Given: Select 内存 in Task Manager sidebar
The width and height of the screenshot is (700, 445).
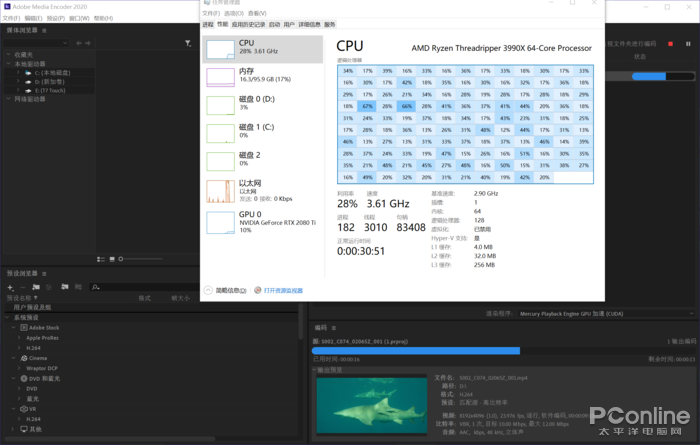Looking at the screenshot, I should click(262, 77).
